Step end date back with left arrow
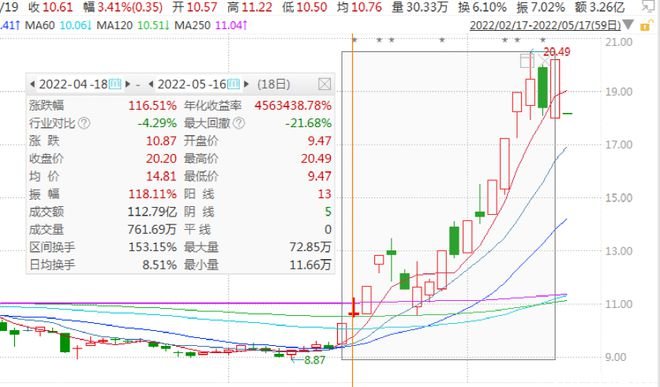The height and width of the screenshot is (387, 660). [x=151, y=84]
